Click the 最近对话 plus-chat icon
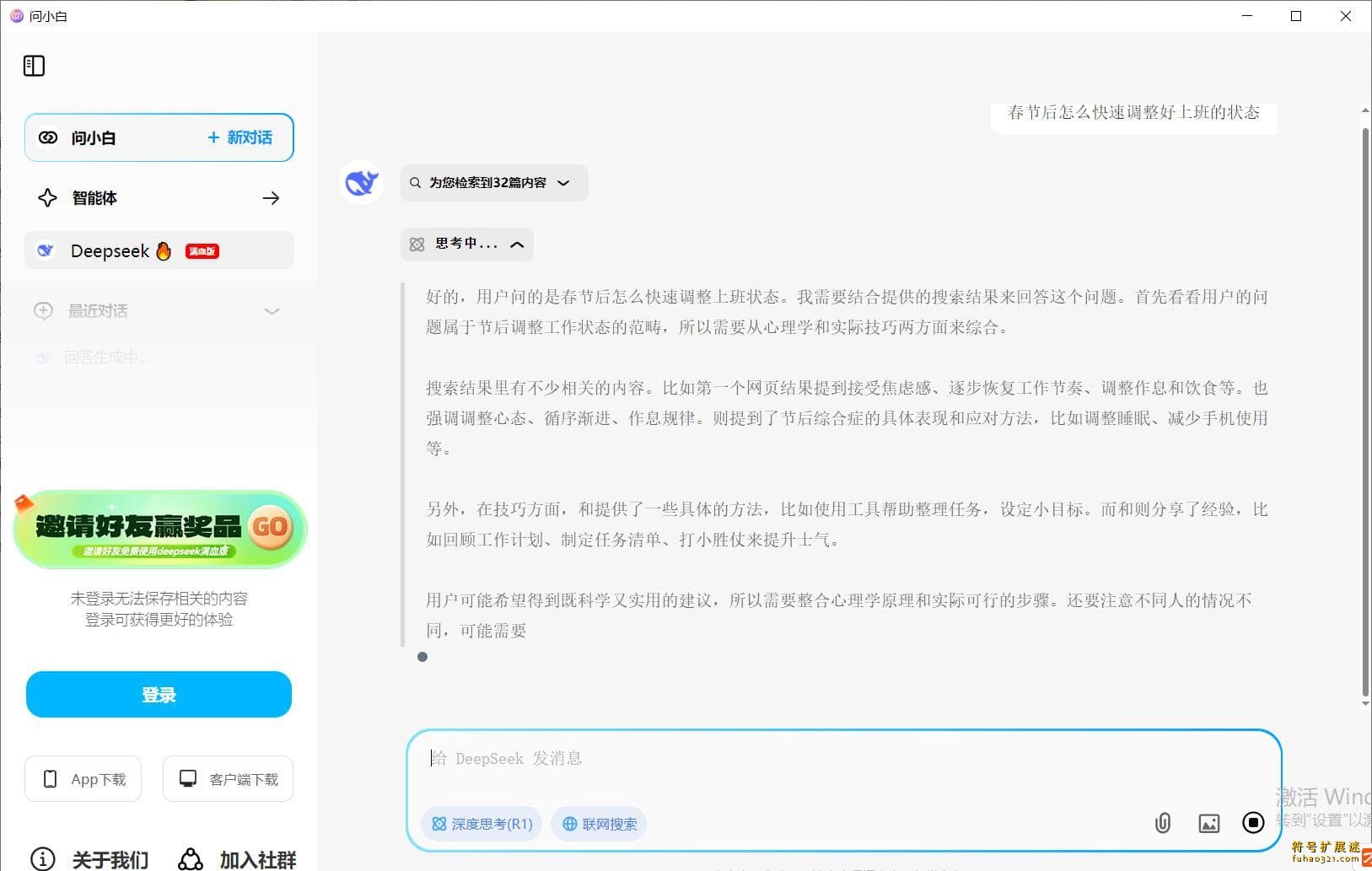Viewport: 1372px width, 871px height. pos(43,310)
